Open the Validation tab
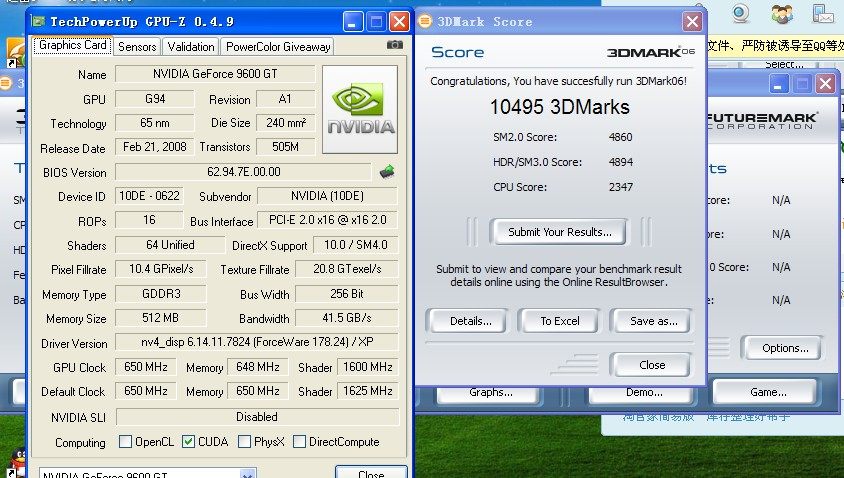844x478 pixels. tap(191, 46)
